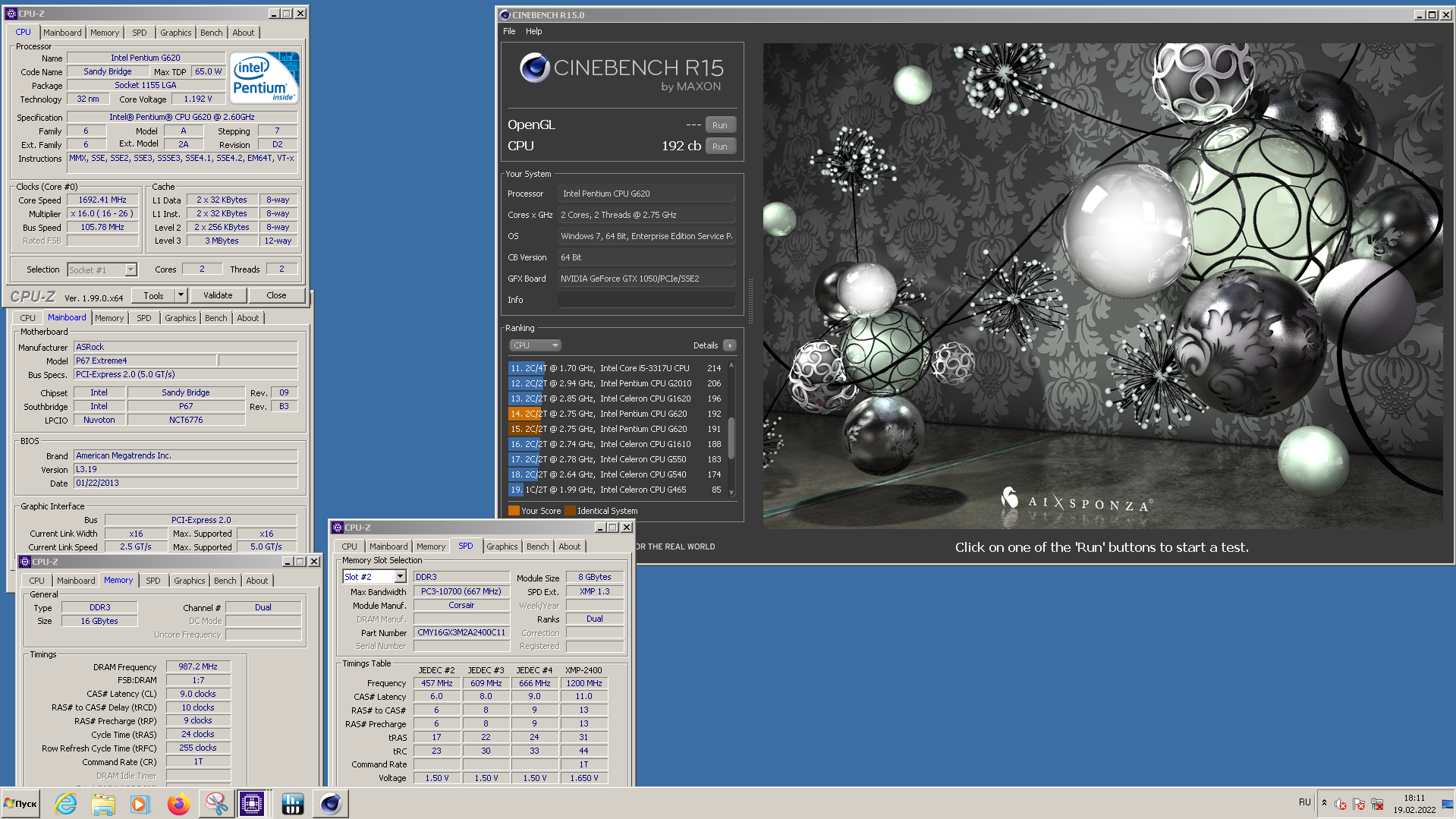Open Action Center flag tray icon
Viewport: 1456px width, 819px height.
tap(1359, 804)
